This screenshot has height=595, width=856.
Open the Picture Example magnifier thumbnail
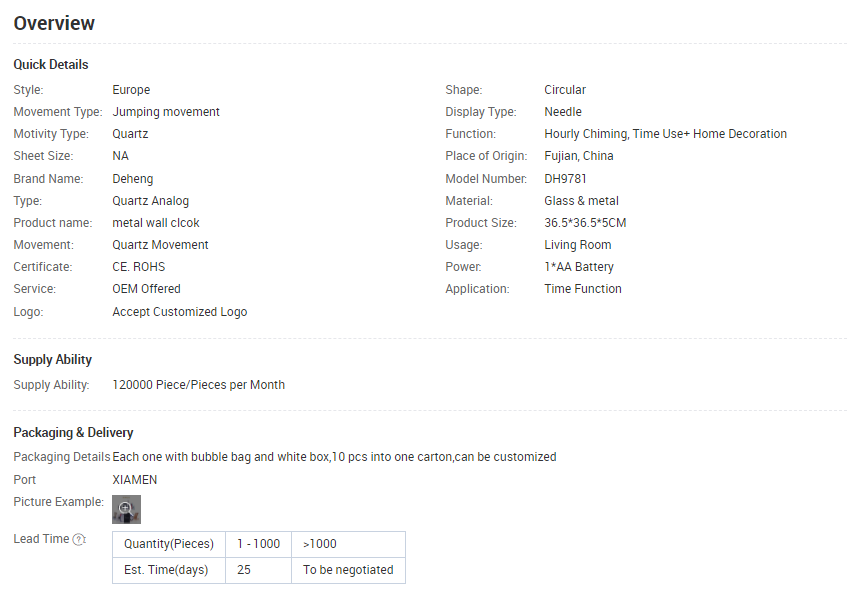coord(126,509)
